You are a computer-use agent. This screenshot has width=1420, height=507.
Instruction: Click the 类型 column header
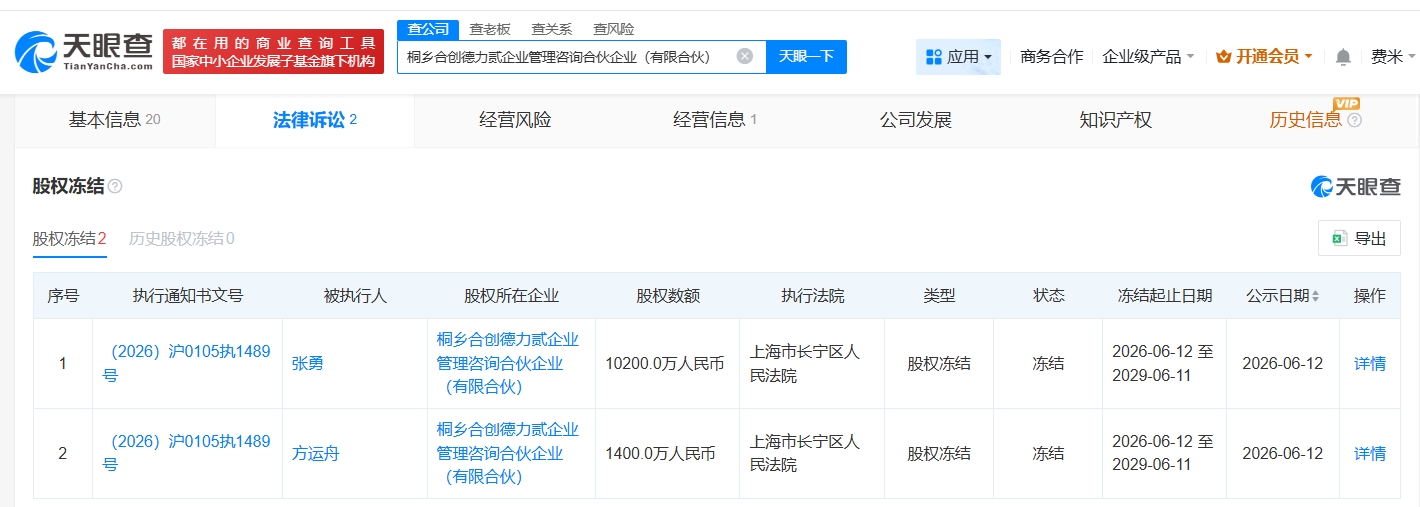939,296
